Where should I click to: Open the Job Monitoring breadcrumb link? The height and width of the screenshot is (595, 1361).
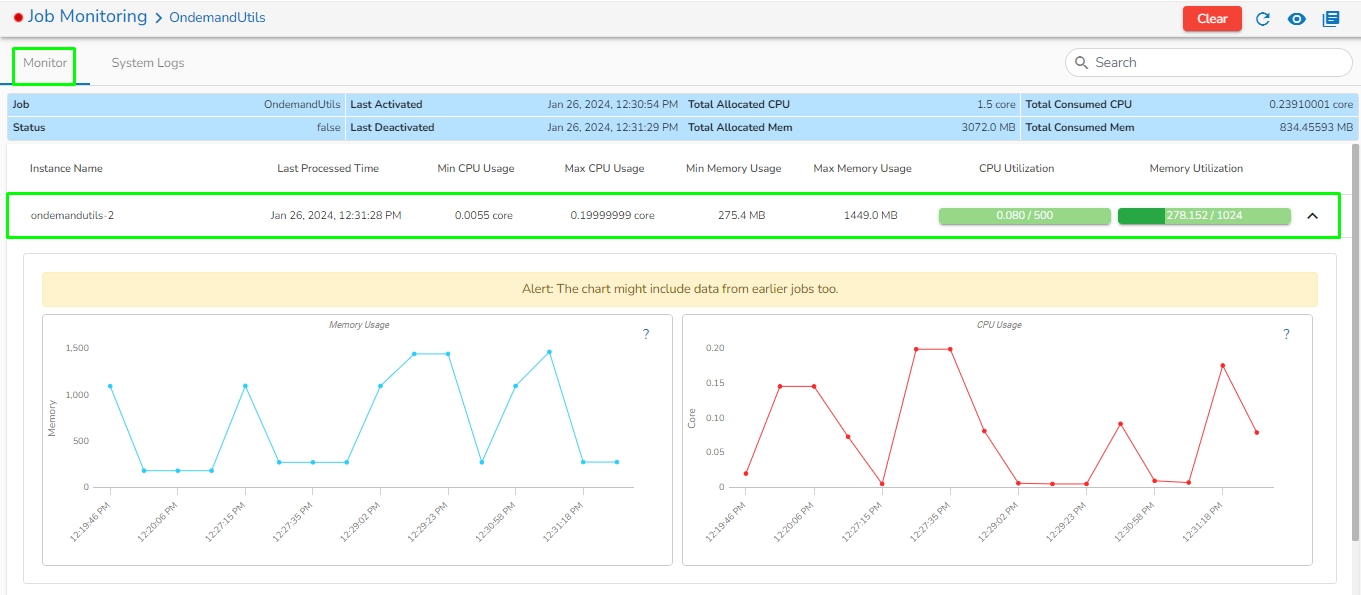[x=87, y=17]
